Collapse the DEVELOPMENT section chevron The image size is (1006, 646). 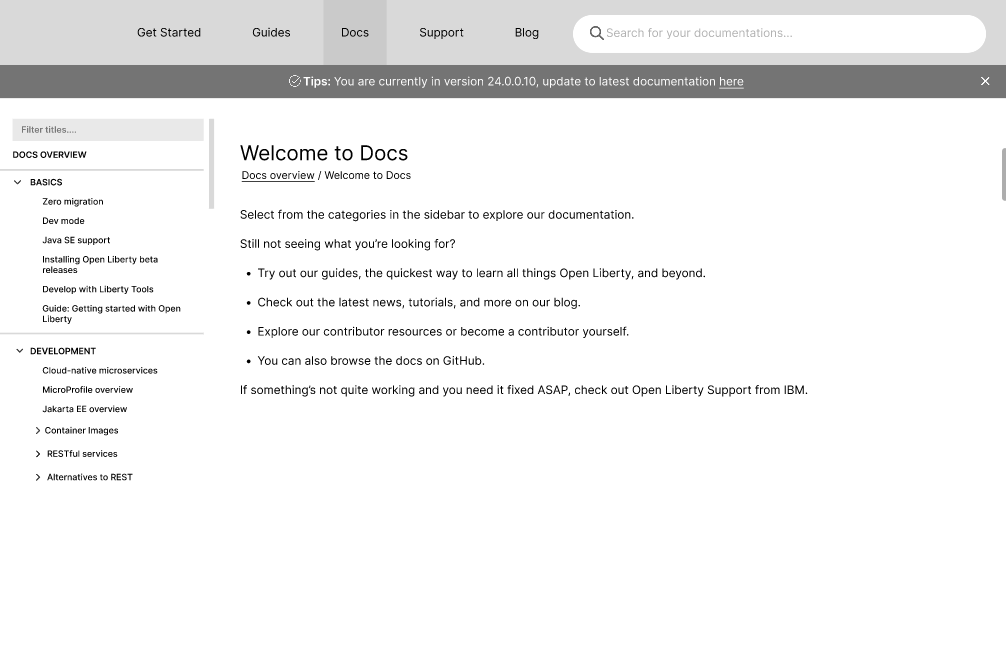coord(19,351)
